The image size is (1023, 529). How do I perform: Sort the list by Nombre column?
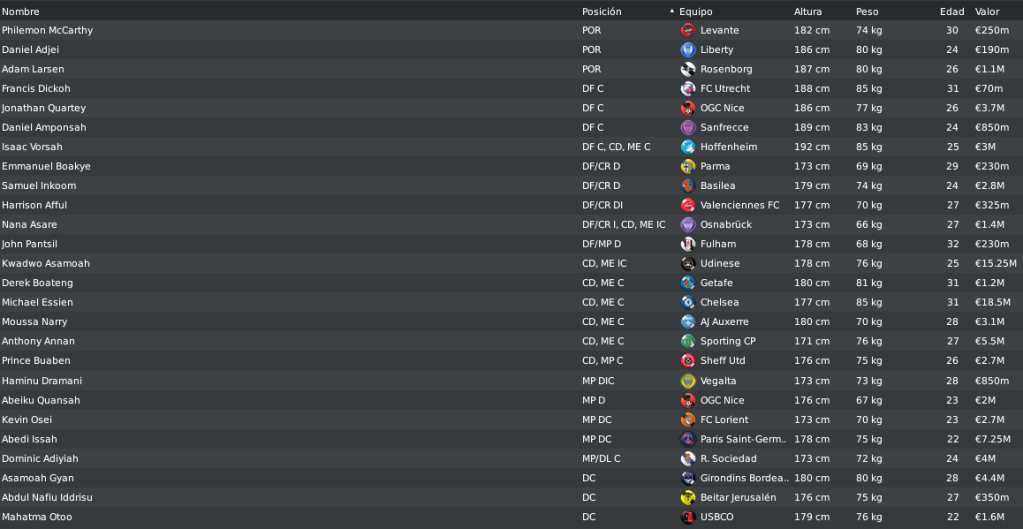coord(20,12)
